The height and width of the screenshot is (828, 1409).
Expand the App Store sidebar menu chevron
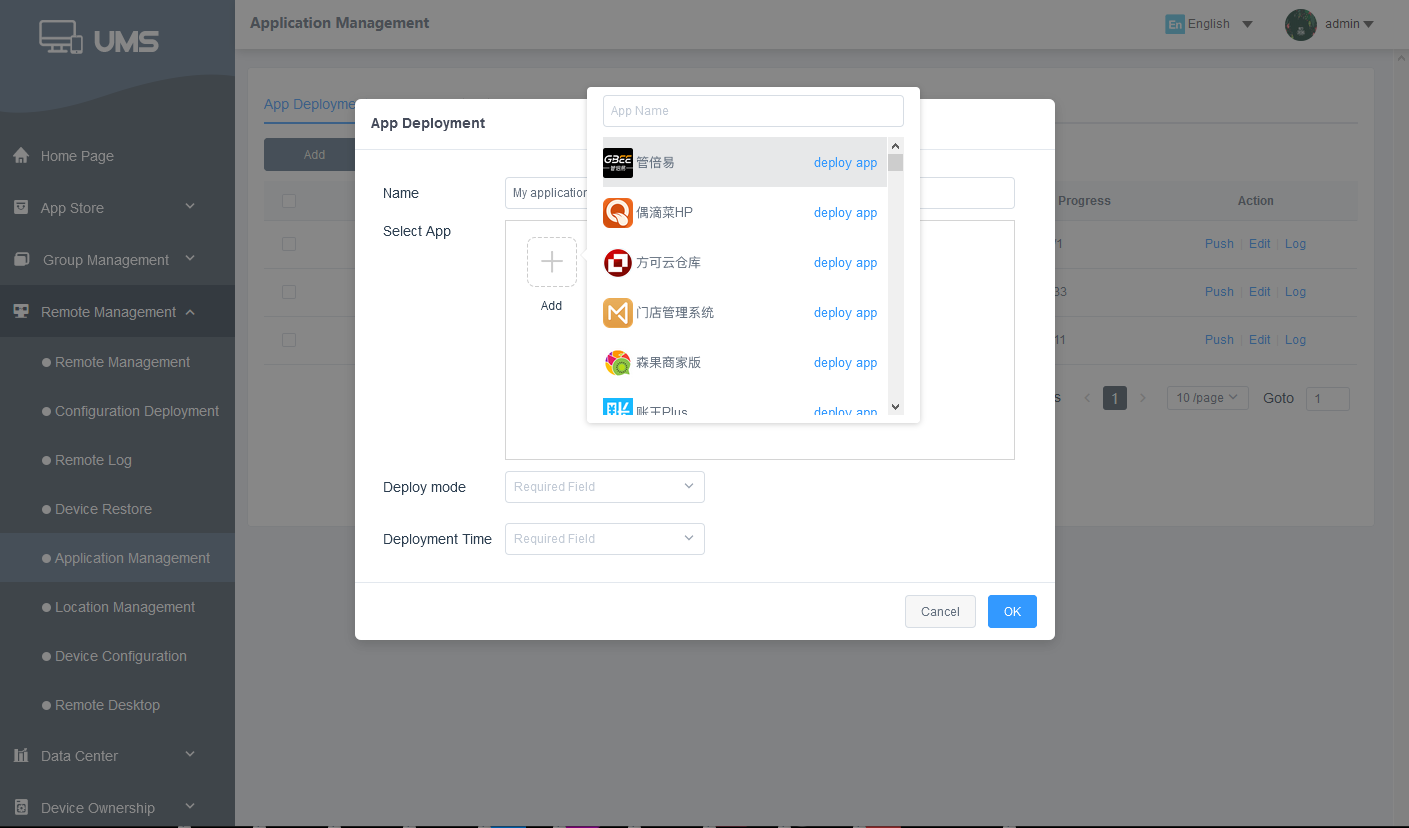[190, 207]
